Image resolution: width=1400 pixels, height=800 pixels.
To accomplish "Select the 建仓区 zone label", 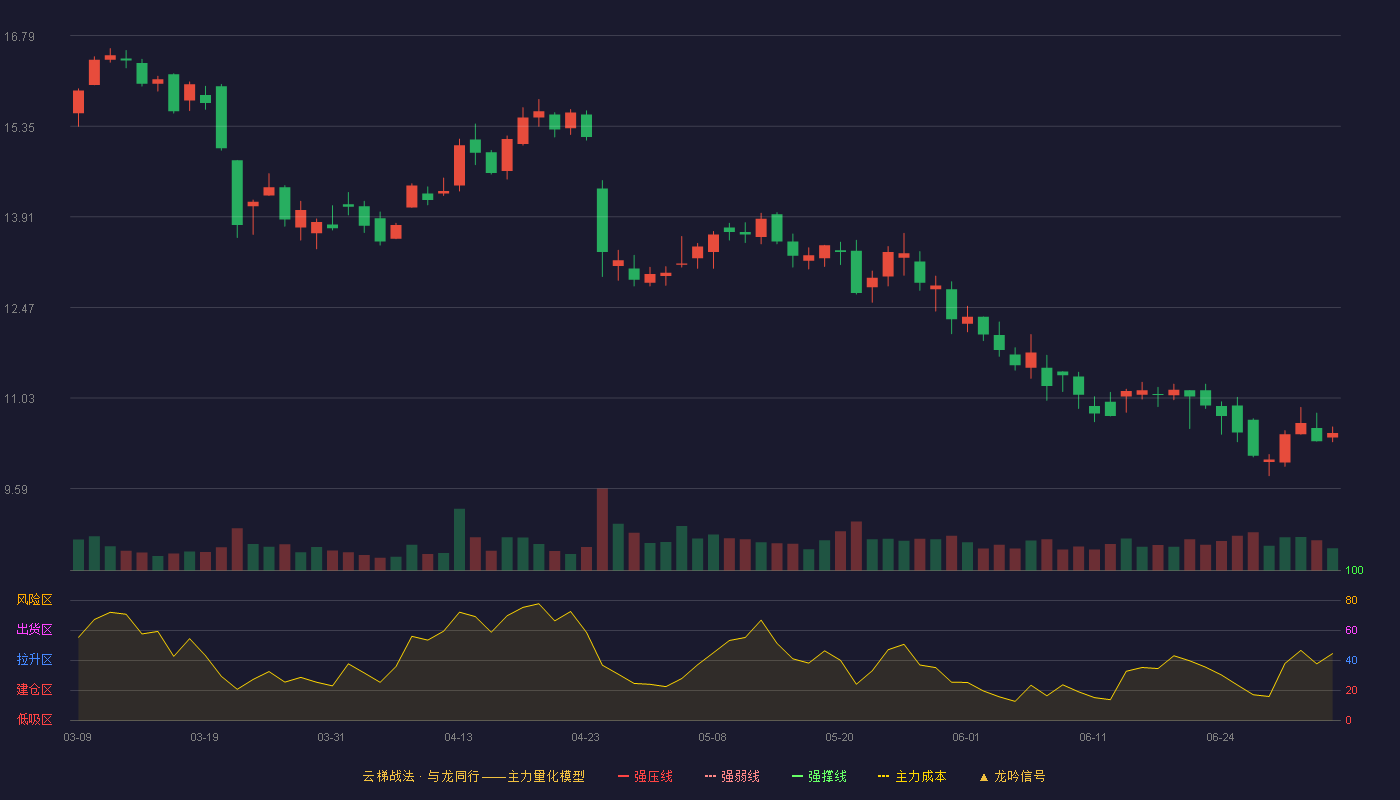I will click(x=34, y=690).
